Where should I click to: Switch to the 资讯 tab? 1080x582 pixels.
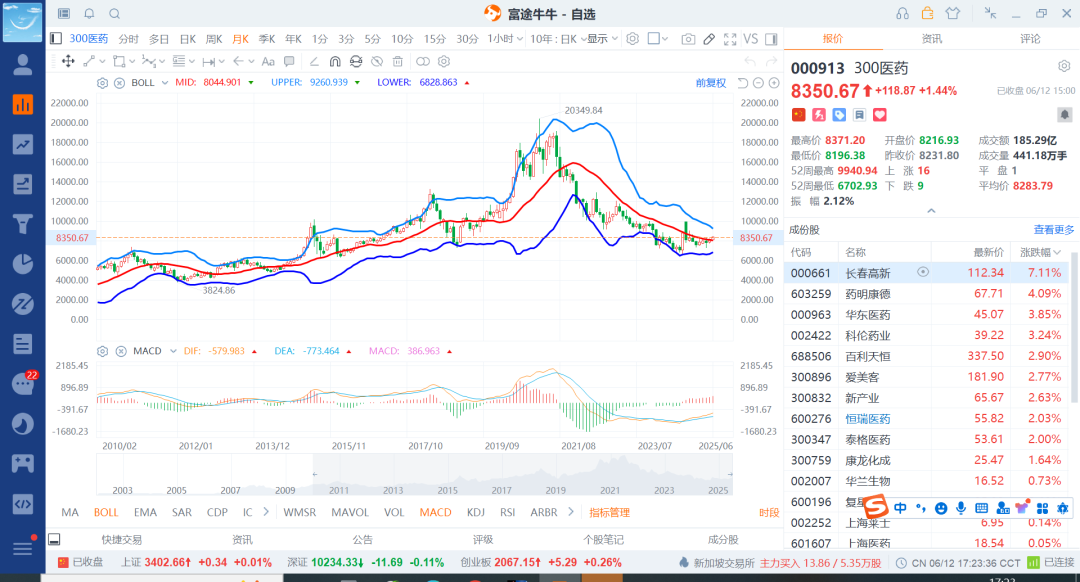coord(932,39)
